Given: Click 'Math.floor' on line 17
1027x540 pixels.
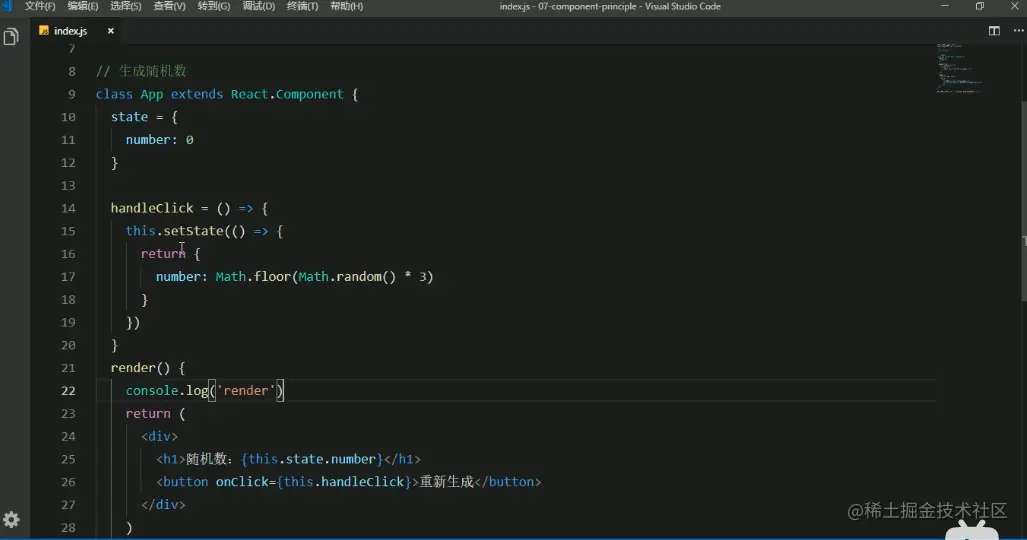Looking at the screenshot, I should click(x=253, y=277).
